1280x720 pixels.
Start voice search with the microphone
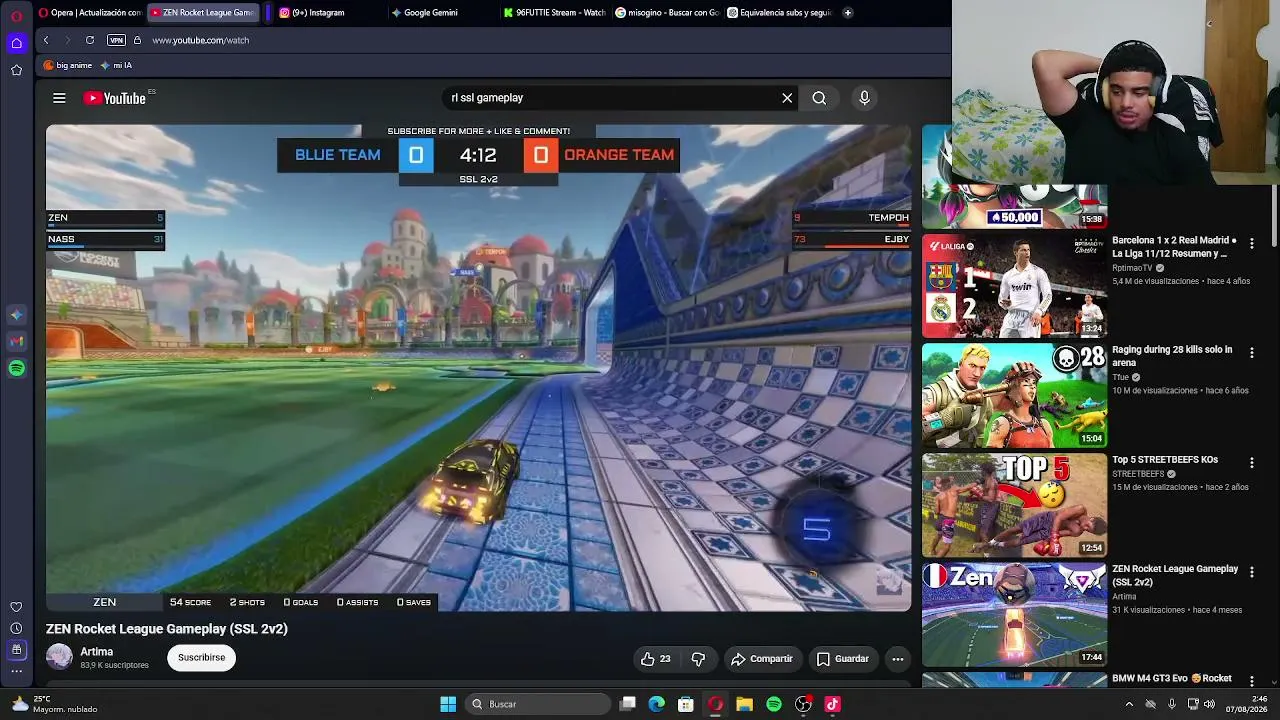(865, 98)
